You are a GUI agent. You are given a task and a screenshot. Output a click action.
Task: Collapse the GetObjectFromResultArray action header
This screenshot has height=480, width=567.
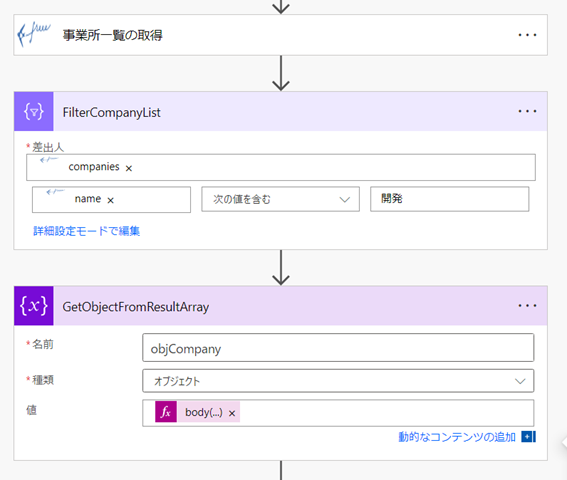[x=281, y=306]
